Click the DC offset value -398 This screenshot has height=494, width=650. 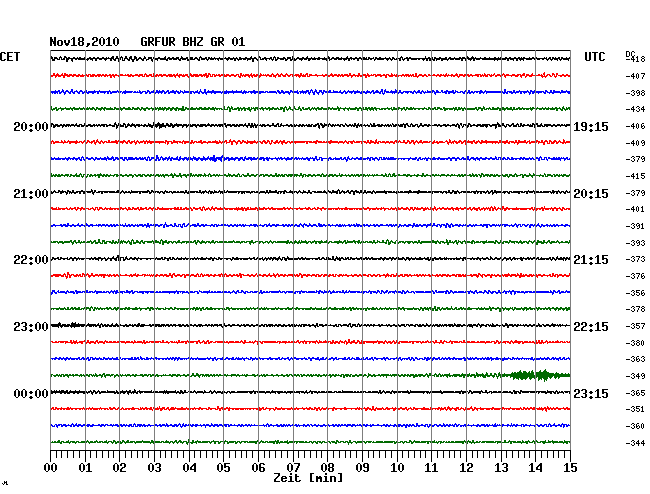click(x=635, y=93)
